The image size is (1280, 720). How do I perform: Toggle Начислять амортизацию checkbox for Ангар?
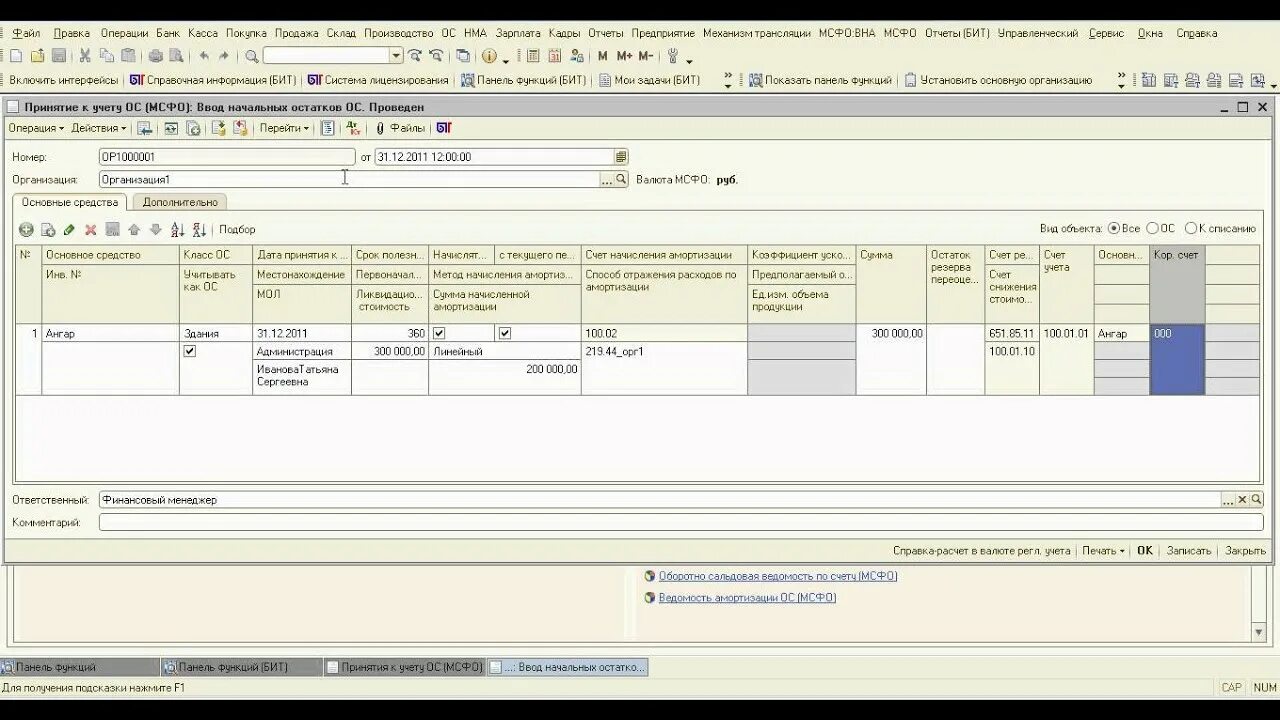[x=439, y=333]
